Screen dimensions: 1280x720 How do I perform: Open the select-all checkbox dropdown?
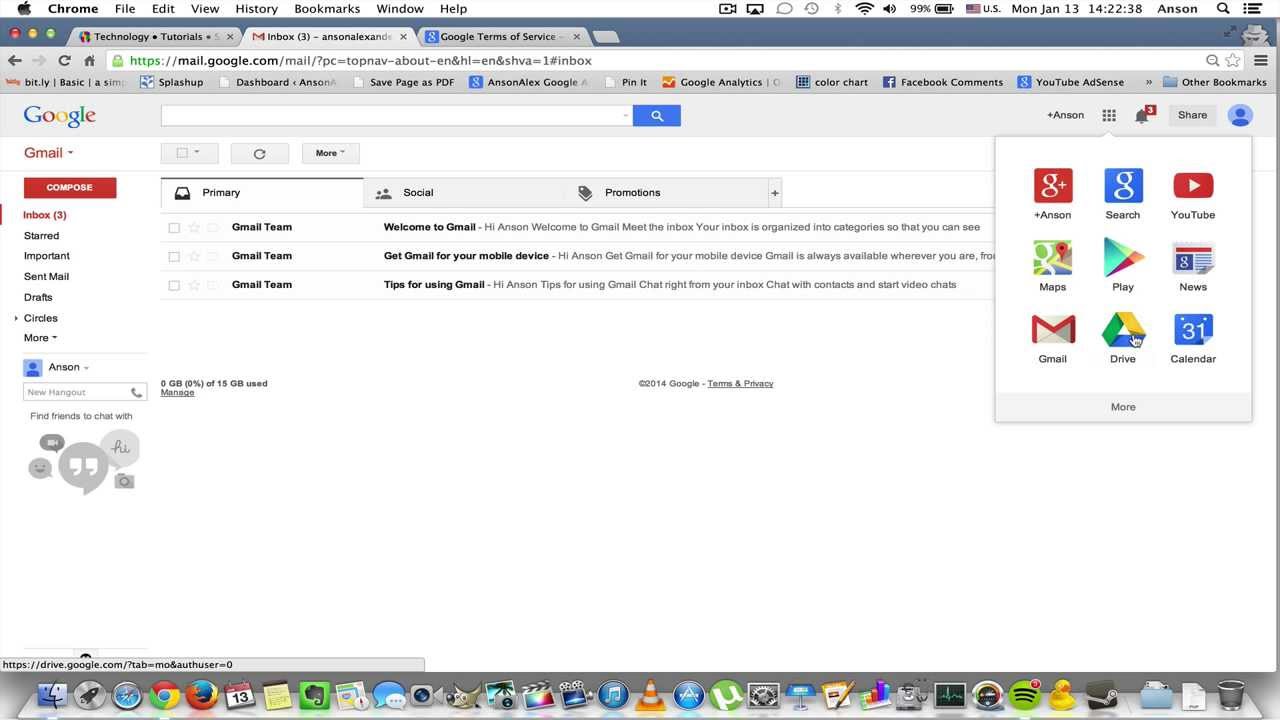pyautogui.click(x=189, y=153)
